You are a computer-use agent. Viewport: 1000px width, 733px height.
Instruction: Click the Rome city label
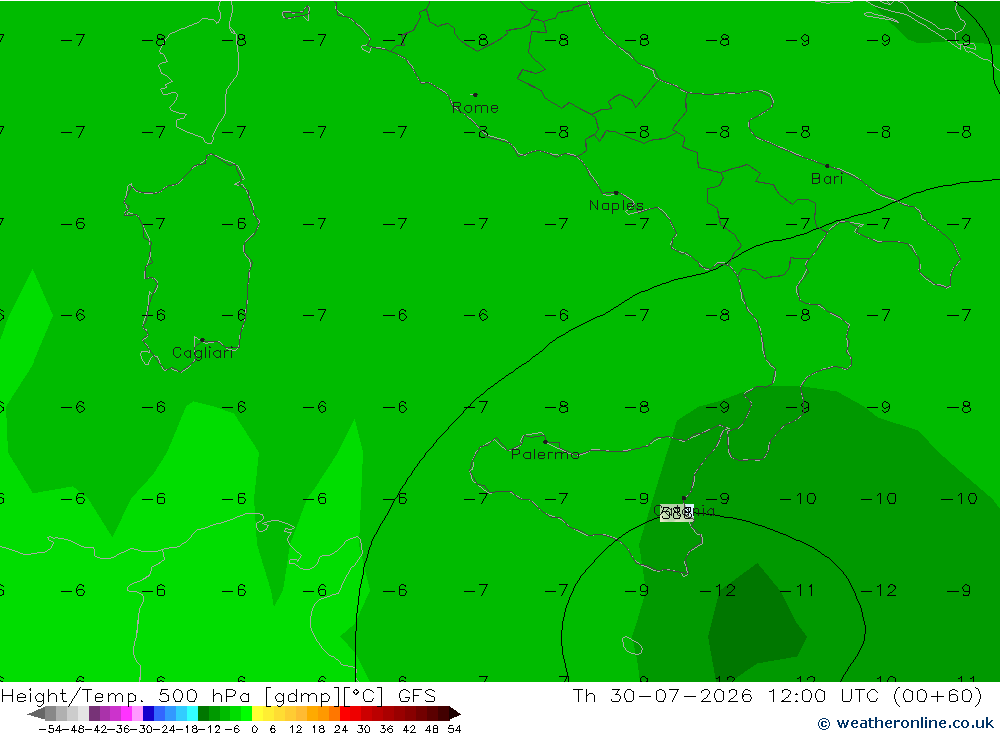click(x=475, y=108)
